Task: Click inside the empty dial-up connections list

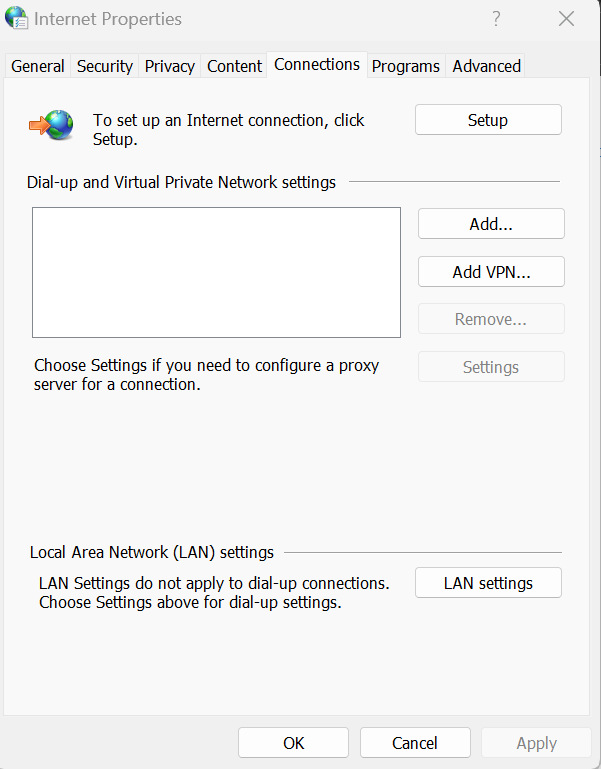Action: [x=216, y=272]
